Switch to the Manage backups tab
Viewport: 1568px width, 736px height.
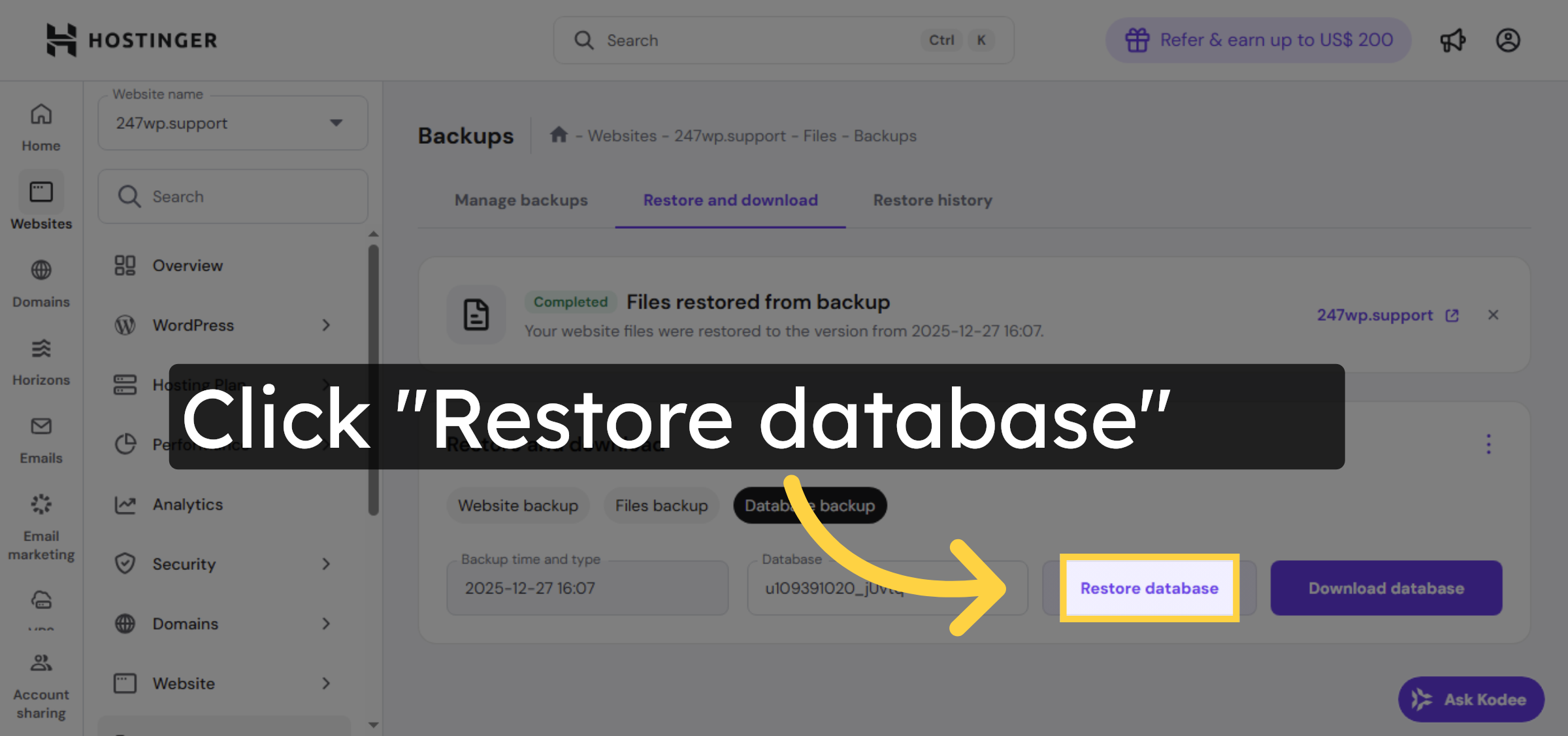tap(521, 200)
